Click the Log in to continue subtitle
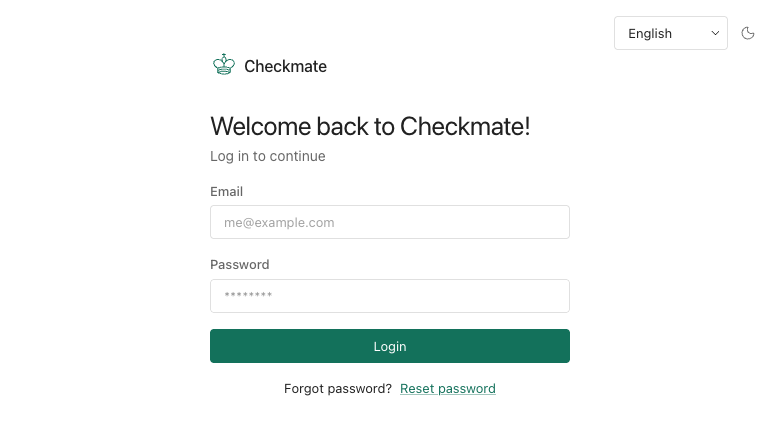The width and height of the screenshot is (780, 439). click(268, 156)
